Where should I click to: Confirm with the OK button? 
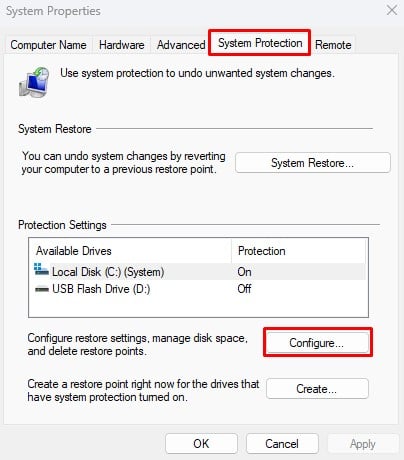[201, 444]
